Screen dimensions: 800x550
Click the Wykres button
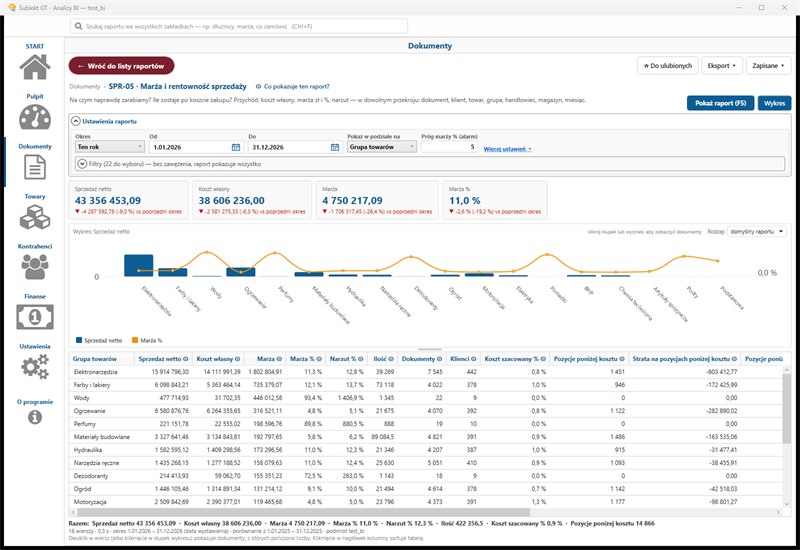click(774, 103)
